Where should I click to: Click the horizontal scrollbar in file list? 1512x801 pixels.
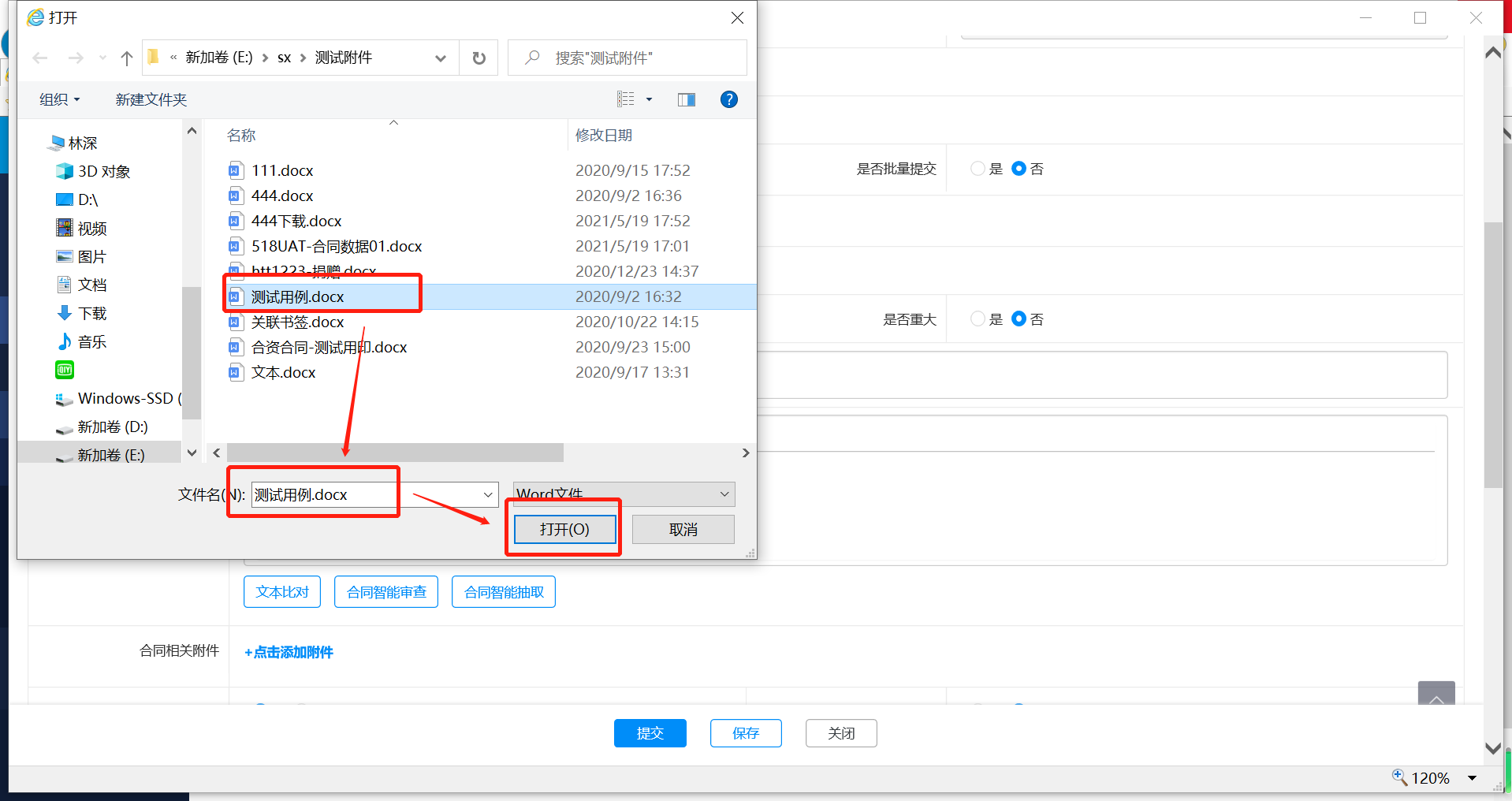point(394,453)
